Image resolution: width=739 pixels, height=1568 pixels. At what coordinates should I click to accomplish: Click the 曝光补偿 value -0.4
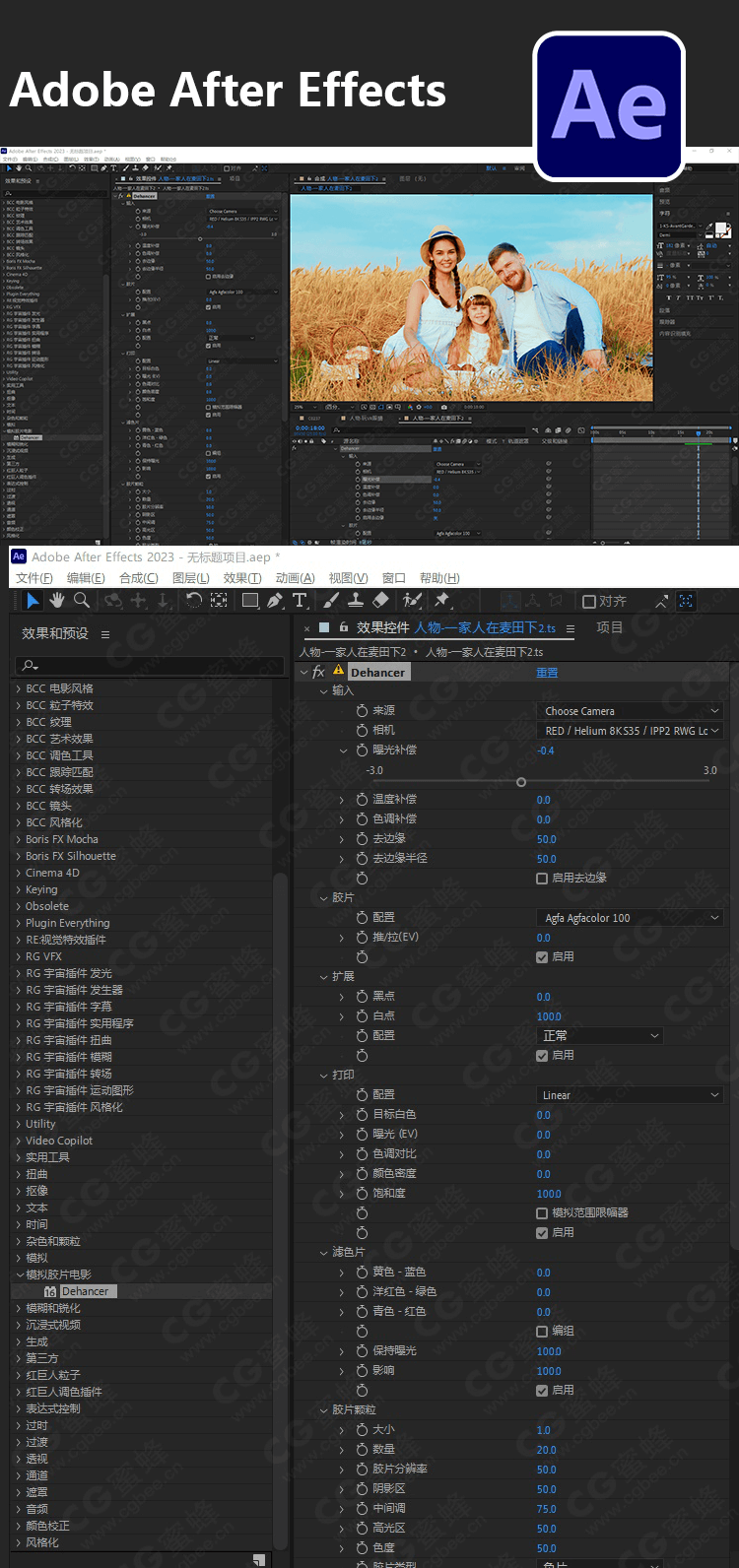pos(546,751)
